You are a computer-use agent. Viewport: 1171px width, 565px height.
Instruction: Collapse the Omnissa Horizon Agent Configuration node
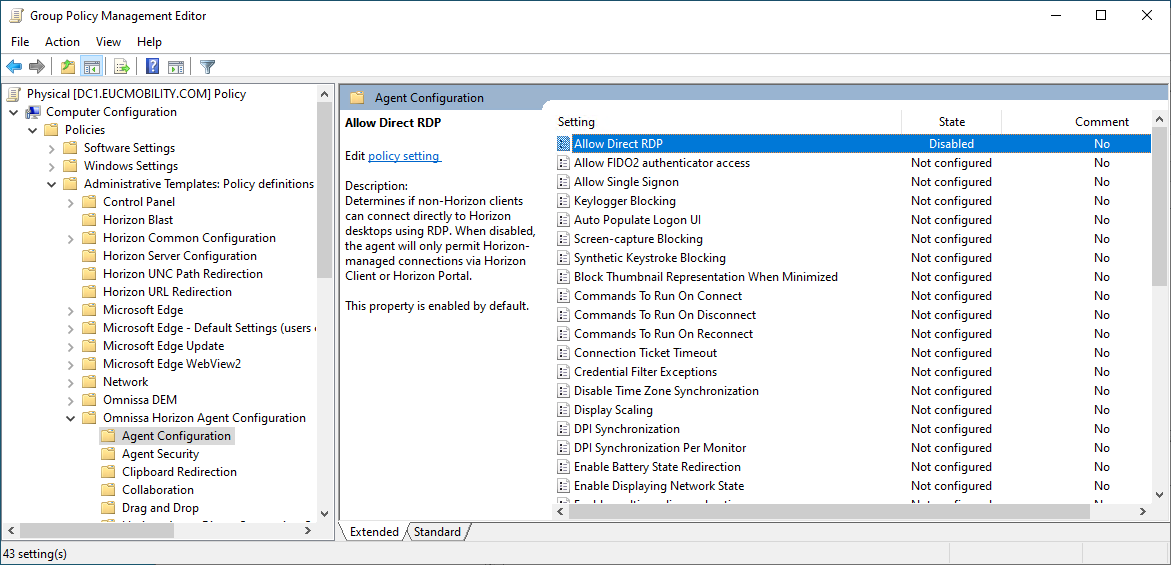click(71, 418)
